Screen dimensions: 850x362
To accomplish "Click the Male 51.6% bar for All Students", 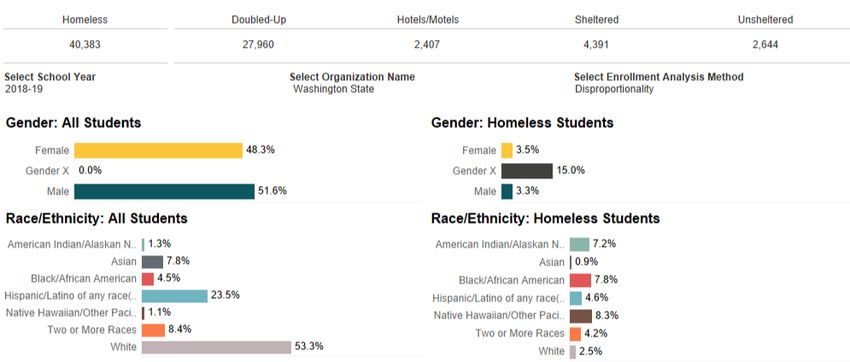I will 164,191.
